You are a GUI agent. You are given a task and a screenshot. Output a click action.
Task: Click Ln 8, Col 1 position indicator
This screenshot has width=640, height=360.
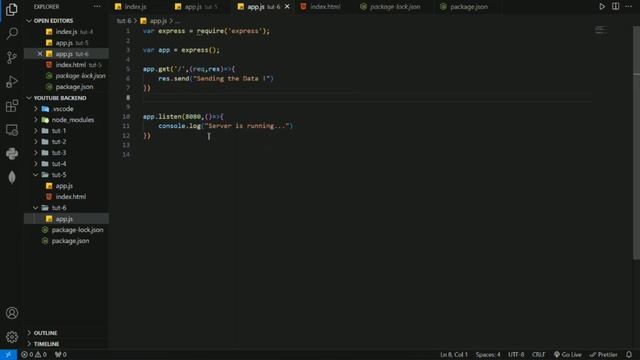454,355
